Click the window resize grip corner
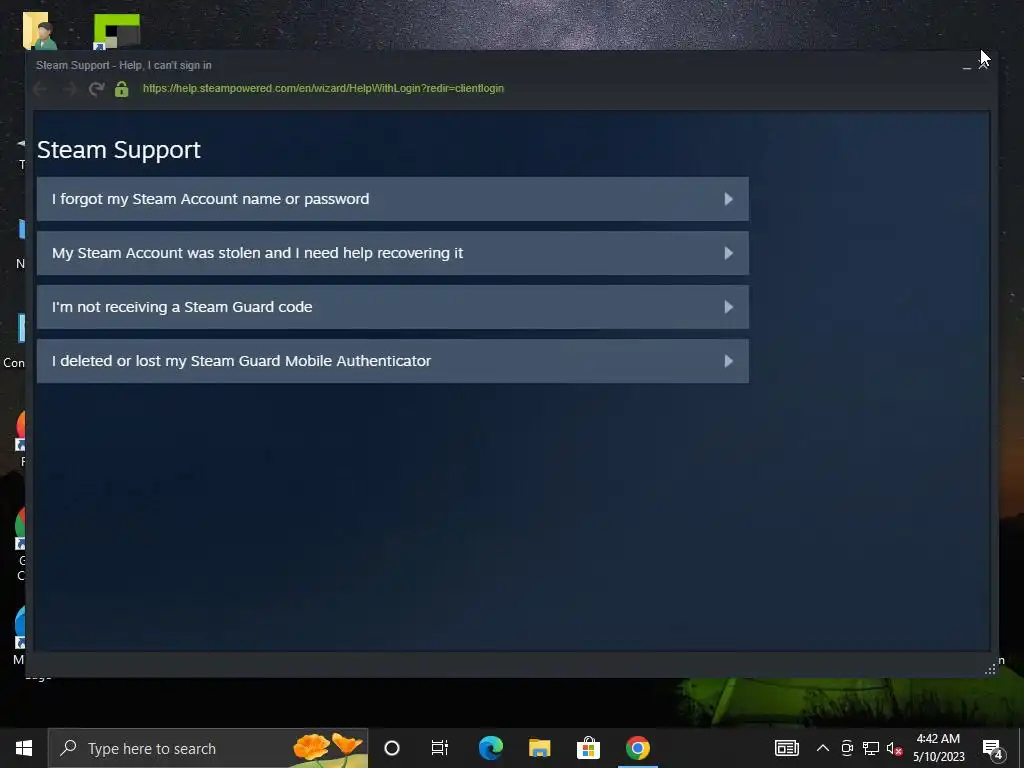This screenshot has height=768, width=1024. click(x=991, y=669)
